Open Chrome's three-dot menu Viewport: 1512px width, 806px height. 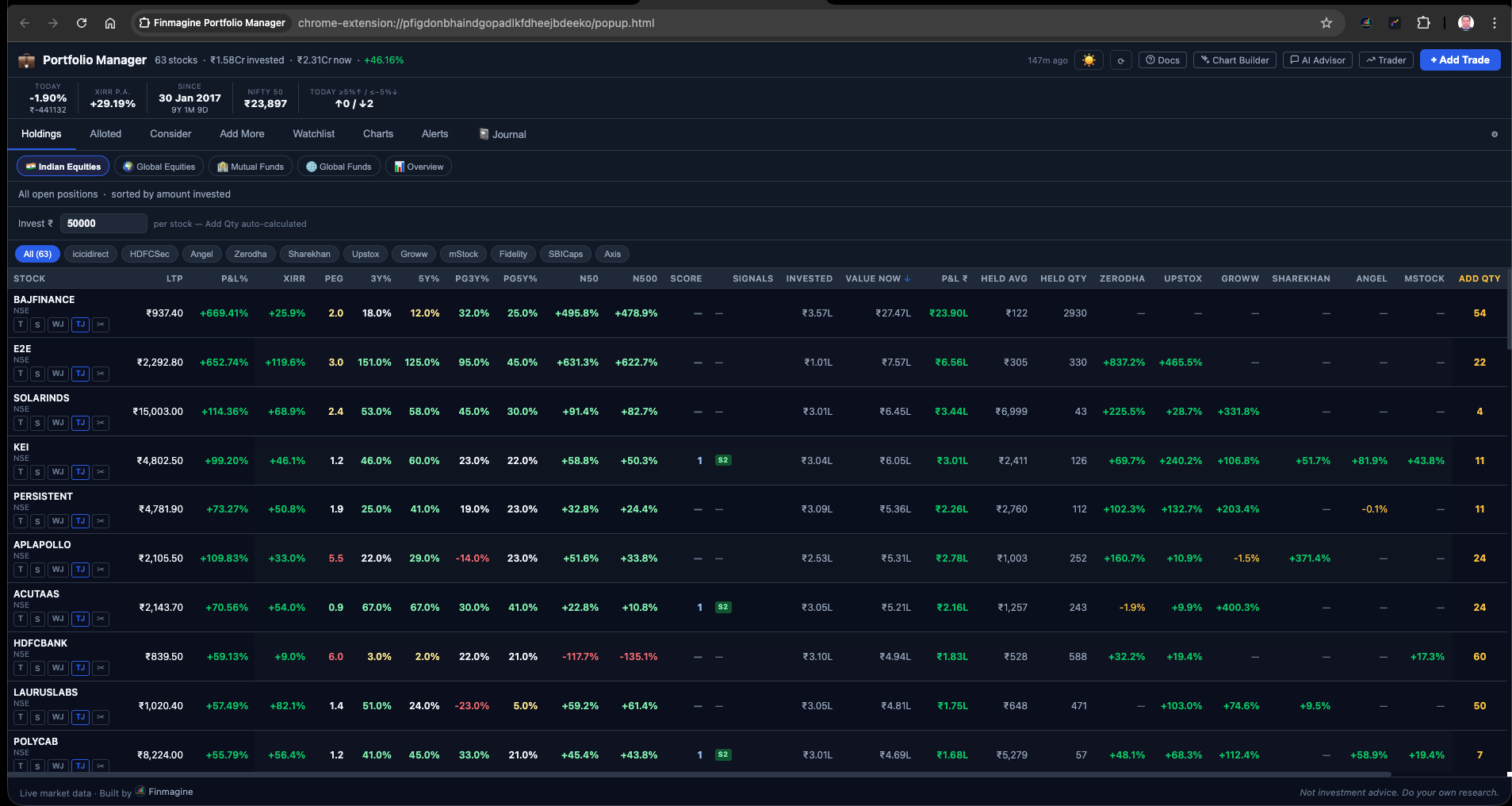coord(1495,23)
